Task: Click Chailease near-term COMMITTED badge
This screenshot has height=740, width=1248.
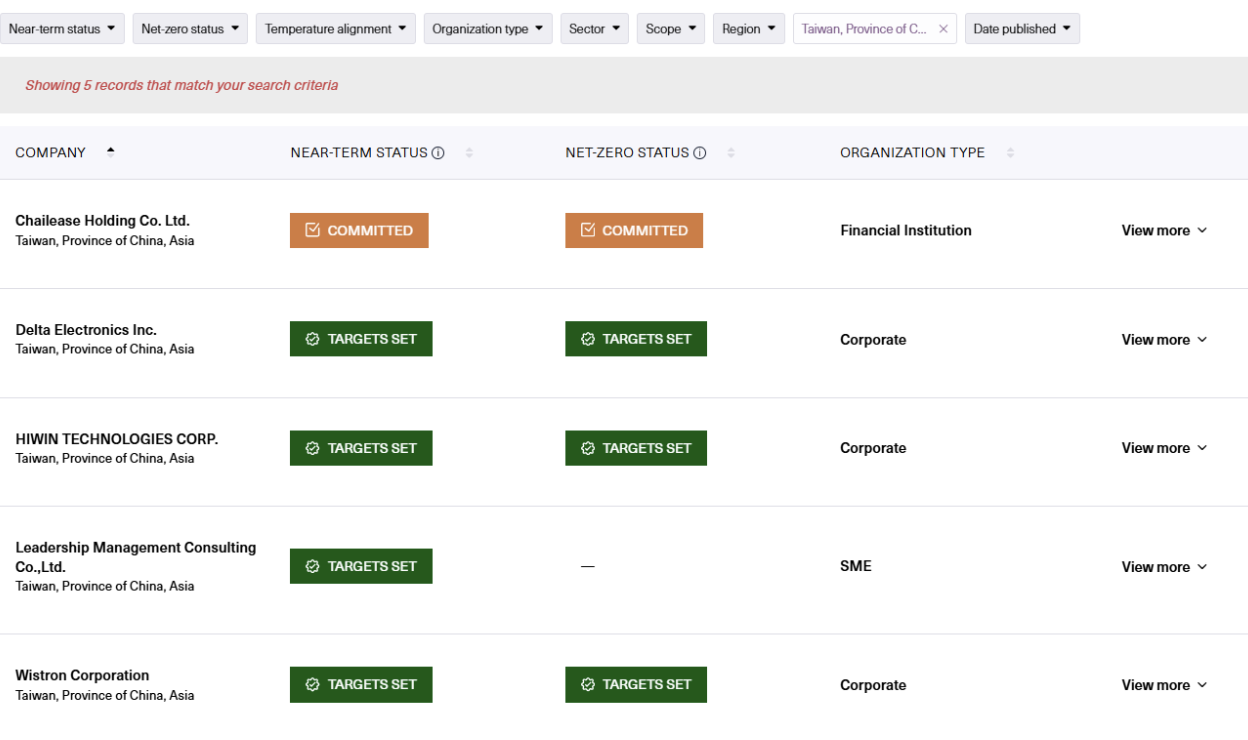Action: pyautogui.click(x=359, y=230)
